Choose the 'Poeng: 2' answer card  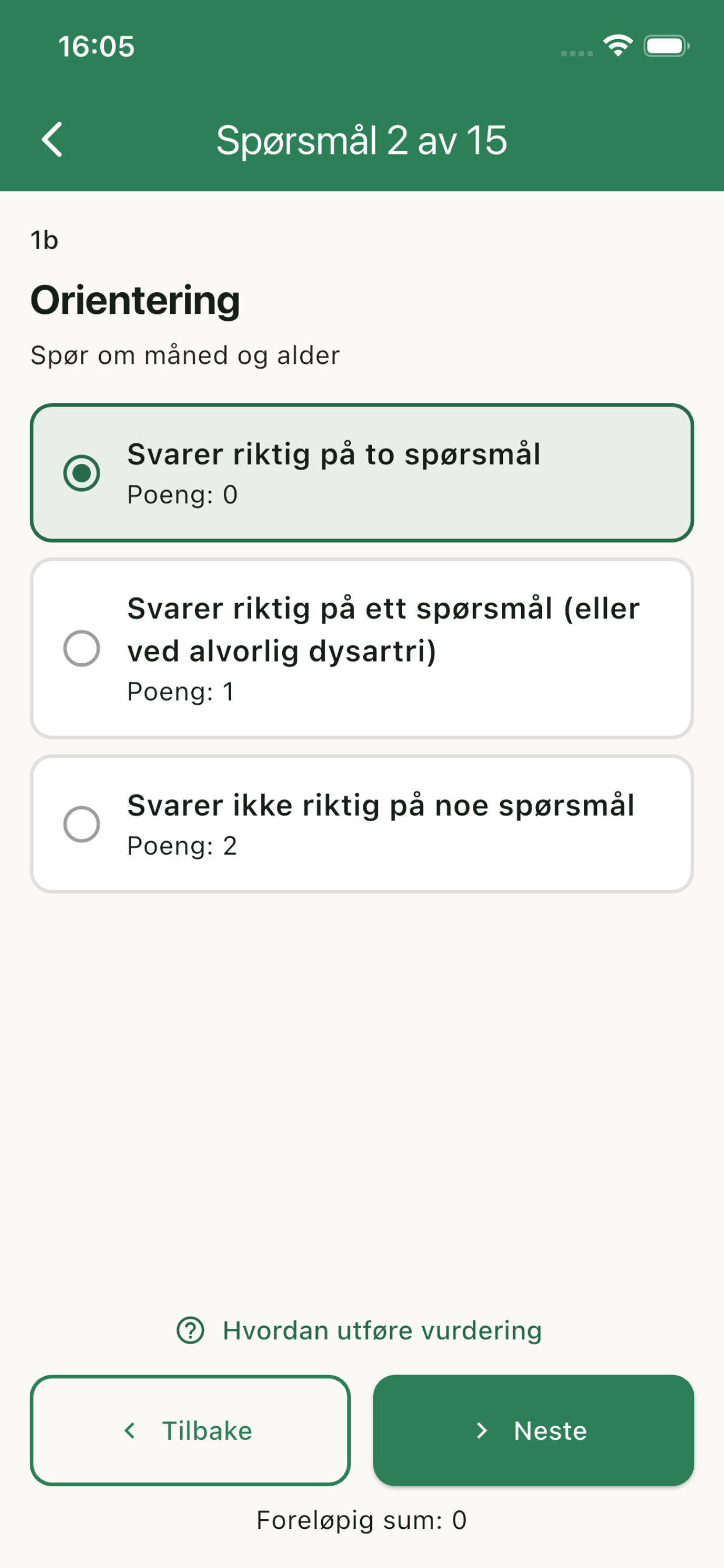[362, 824]
